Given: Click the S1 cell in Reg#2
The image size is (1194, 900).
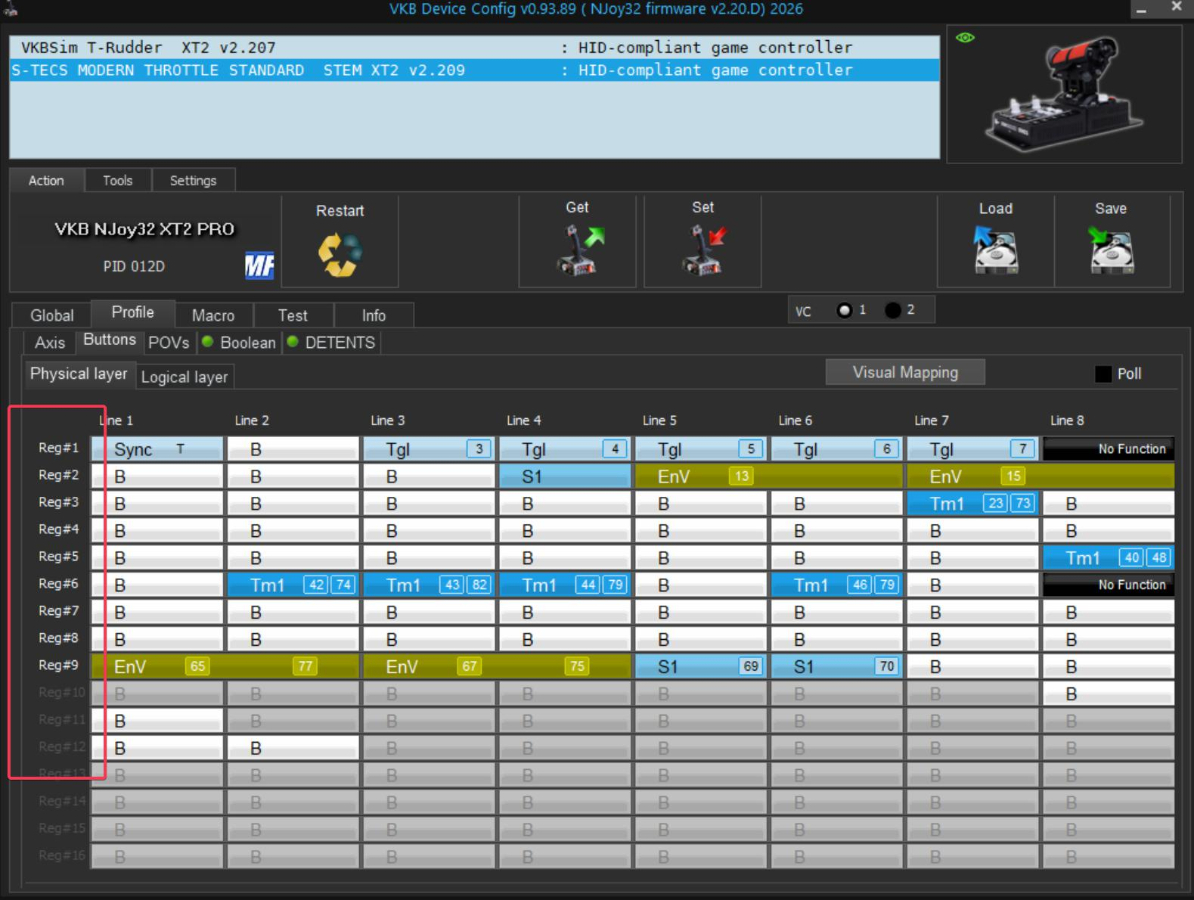Looking at the screenshot, I should pos(565,477).
